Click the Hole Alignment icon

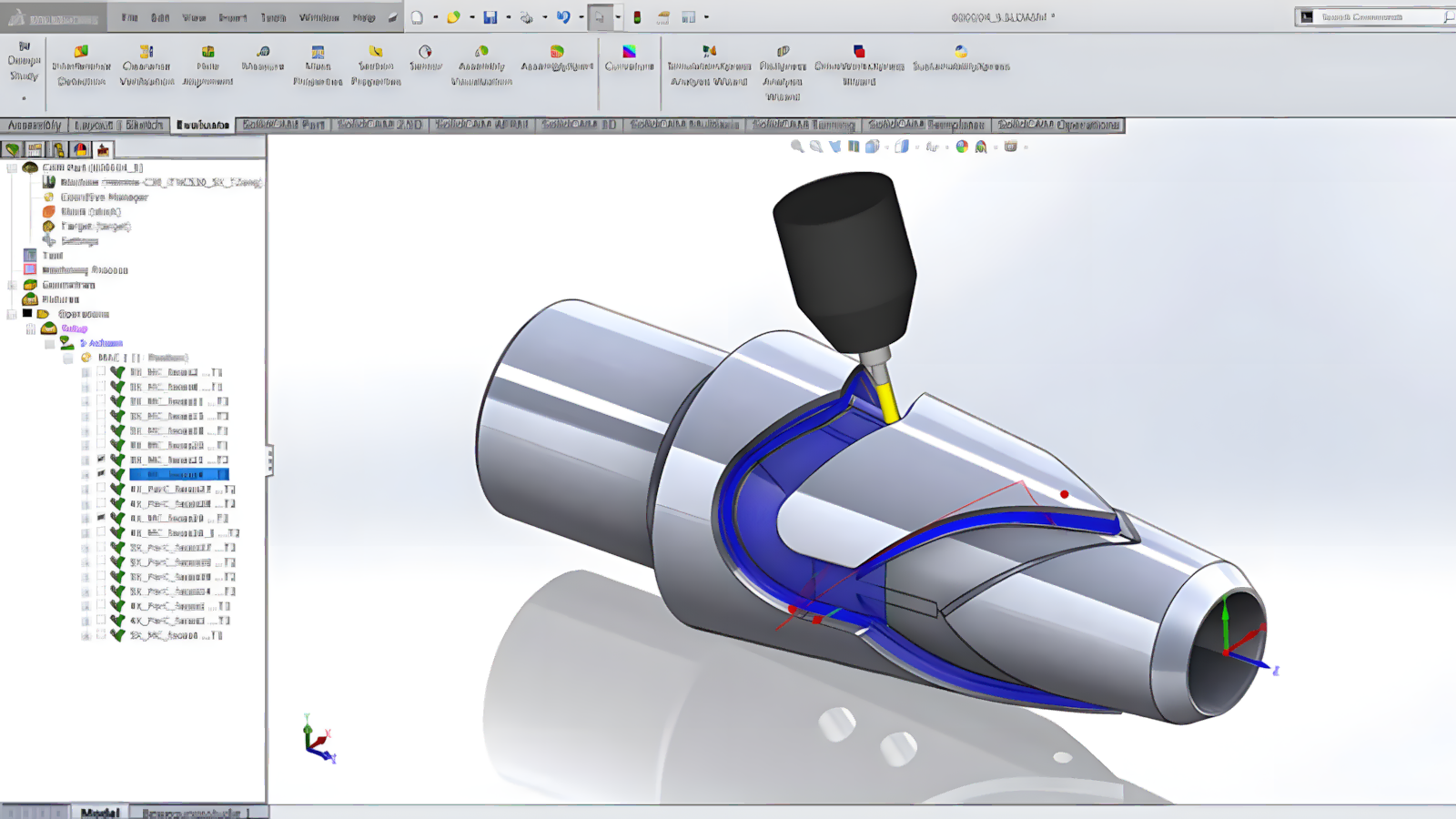tap(207, 52)
